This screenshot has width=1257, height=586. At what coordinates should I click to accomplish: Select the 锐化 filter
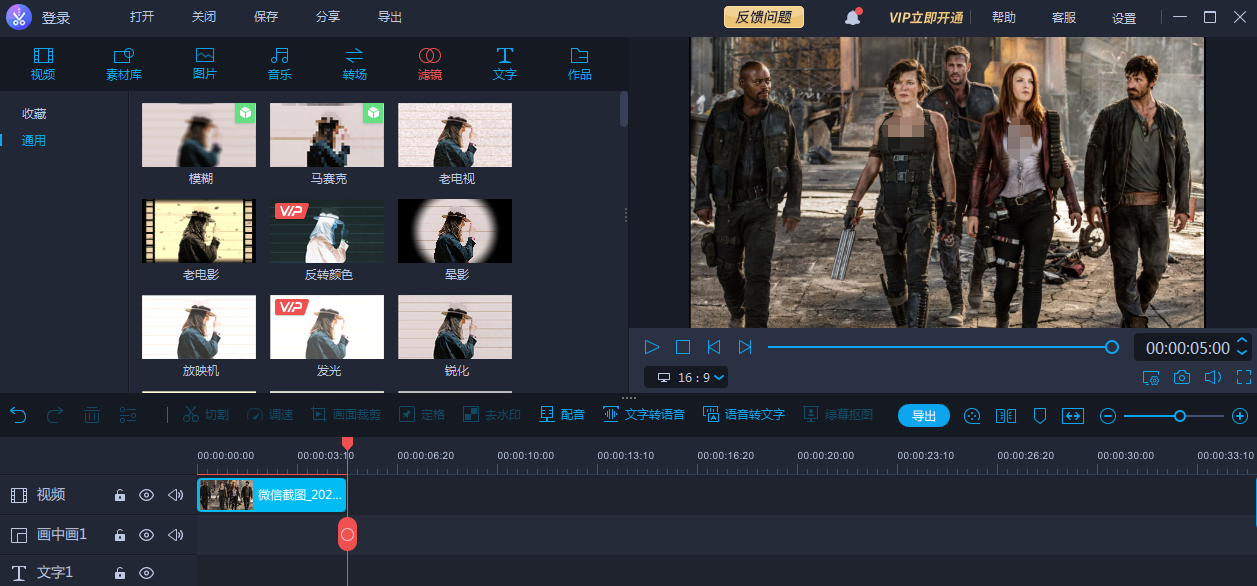[x=455, y=327]
